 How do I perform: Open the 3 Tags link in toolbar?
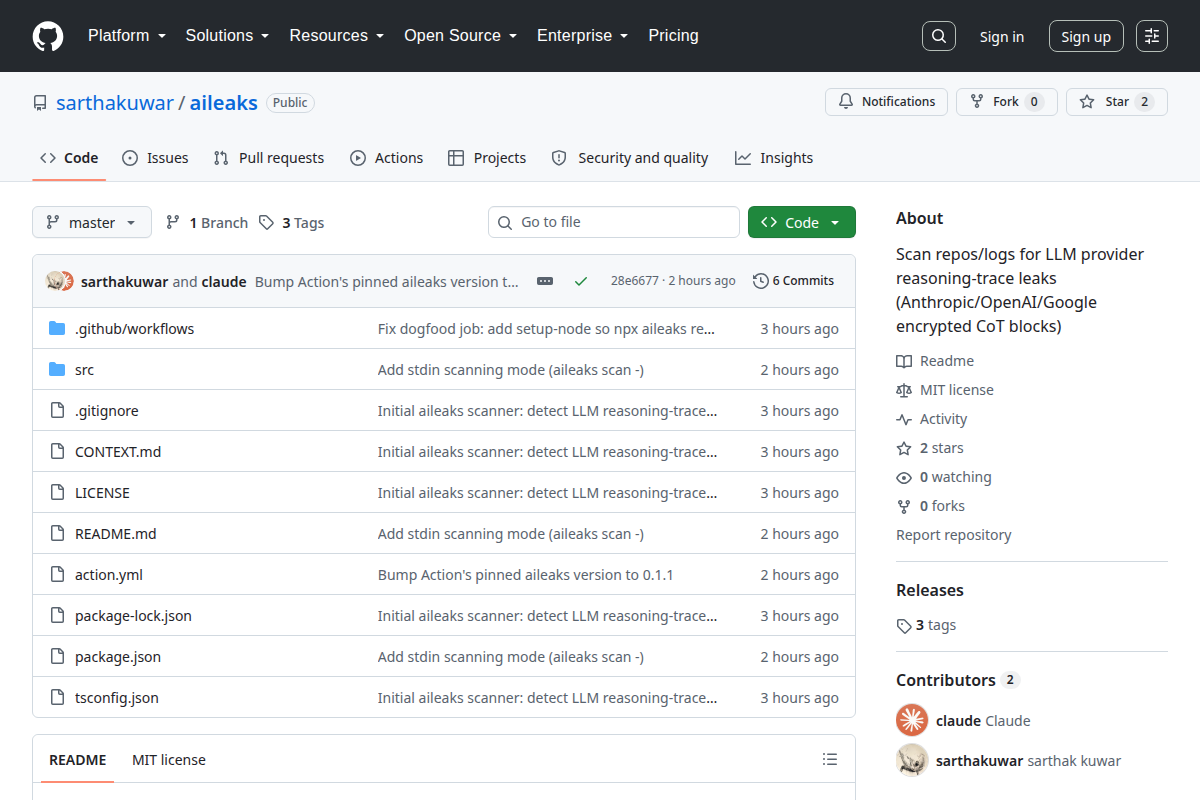pos(291,223)
